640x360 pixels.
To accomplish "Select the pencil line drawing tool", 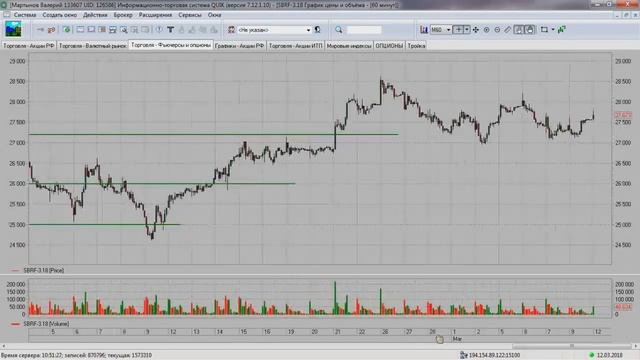I will coord(507,30).
